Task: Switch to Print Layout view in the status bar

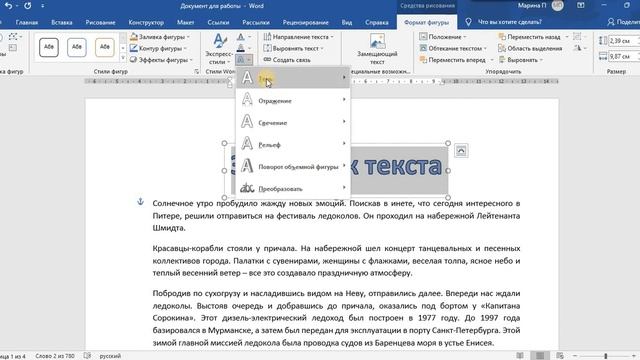Action: tap(540, 356)
